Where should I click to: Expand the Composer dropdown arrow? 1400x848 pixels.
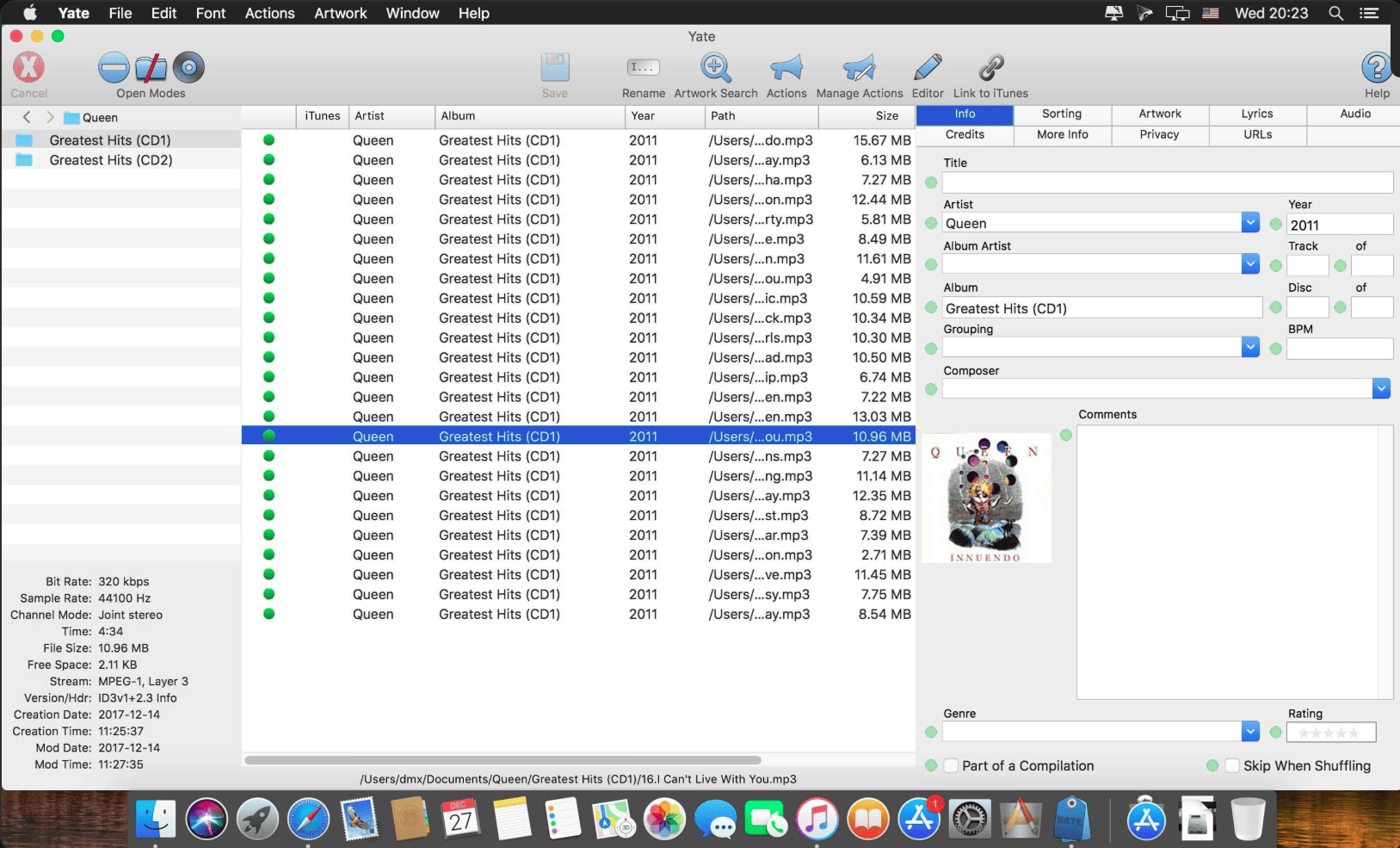[1381, 388]
